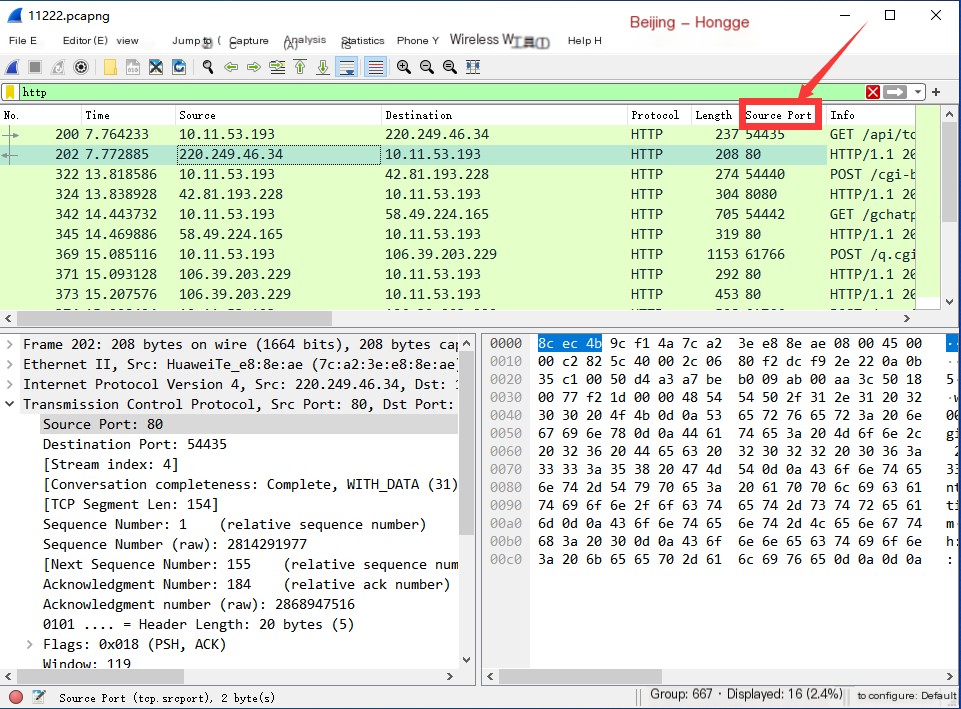Open capture file properties status icon
Image resolution: width=961 pixels, height=709 pixels.
(39, 697)
